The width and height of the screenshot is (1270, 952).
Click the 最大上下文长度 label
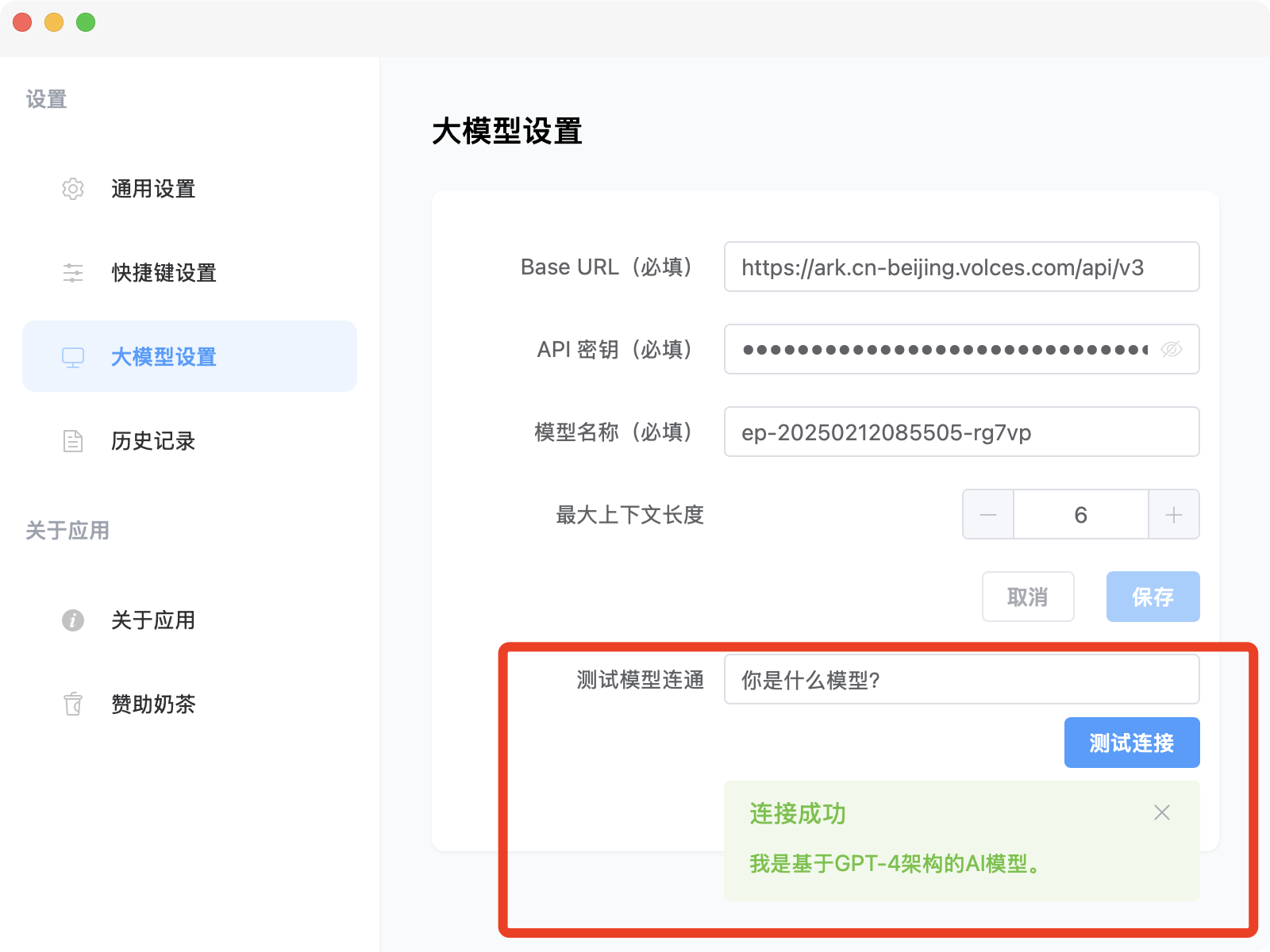630,515
